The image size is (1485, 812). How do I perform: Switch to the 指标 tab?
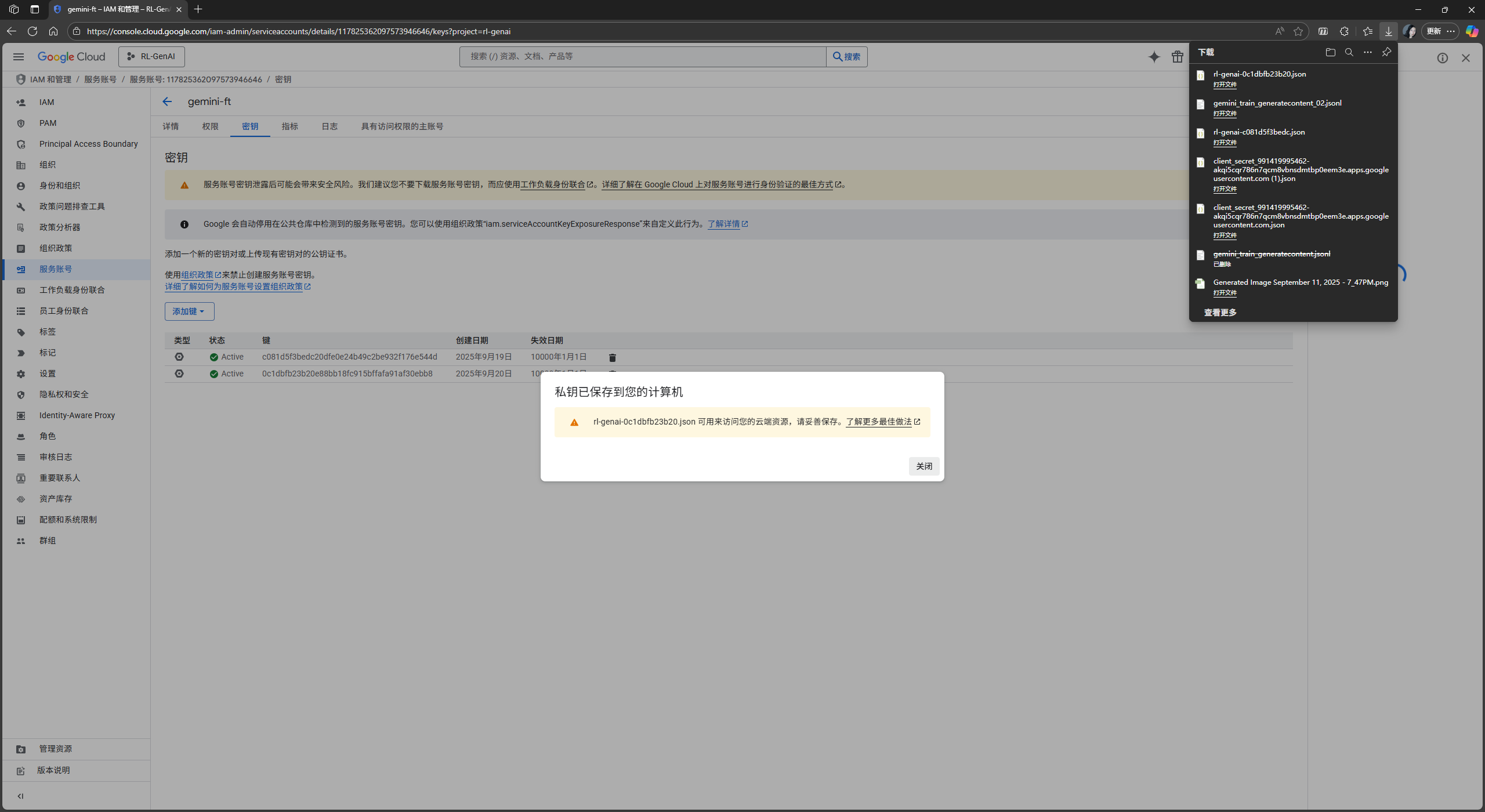[x=289, y=126]
